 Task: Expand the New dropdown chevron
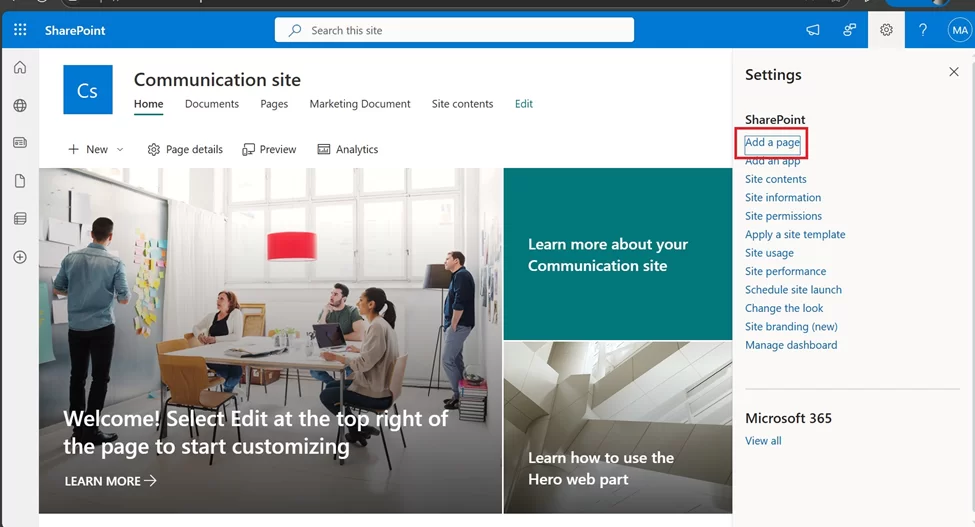[x=120, y=150]
